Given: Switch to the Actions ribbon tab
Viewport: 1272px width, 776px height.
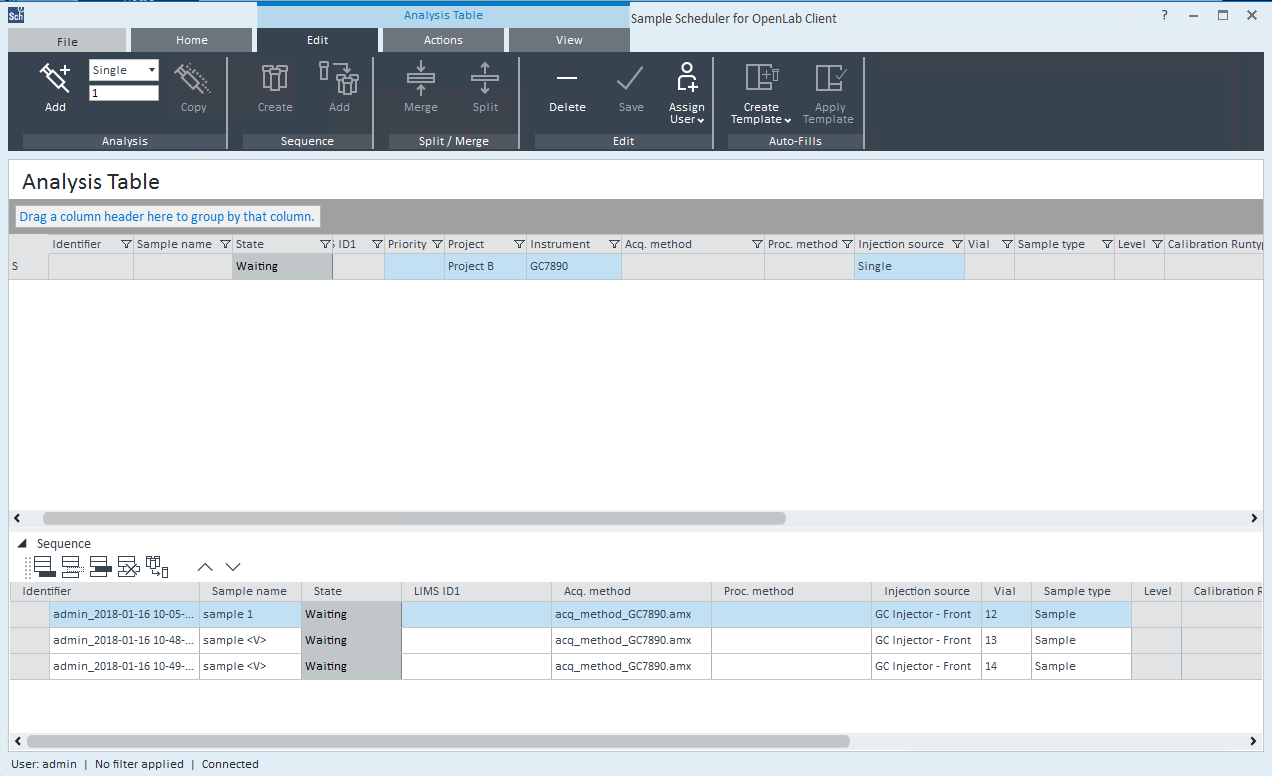Looking at the screenshot, I should click(x=443, y=40).
